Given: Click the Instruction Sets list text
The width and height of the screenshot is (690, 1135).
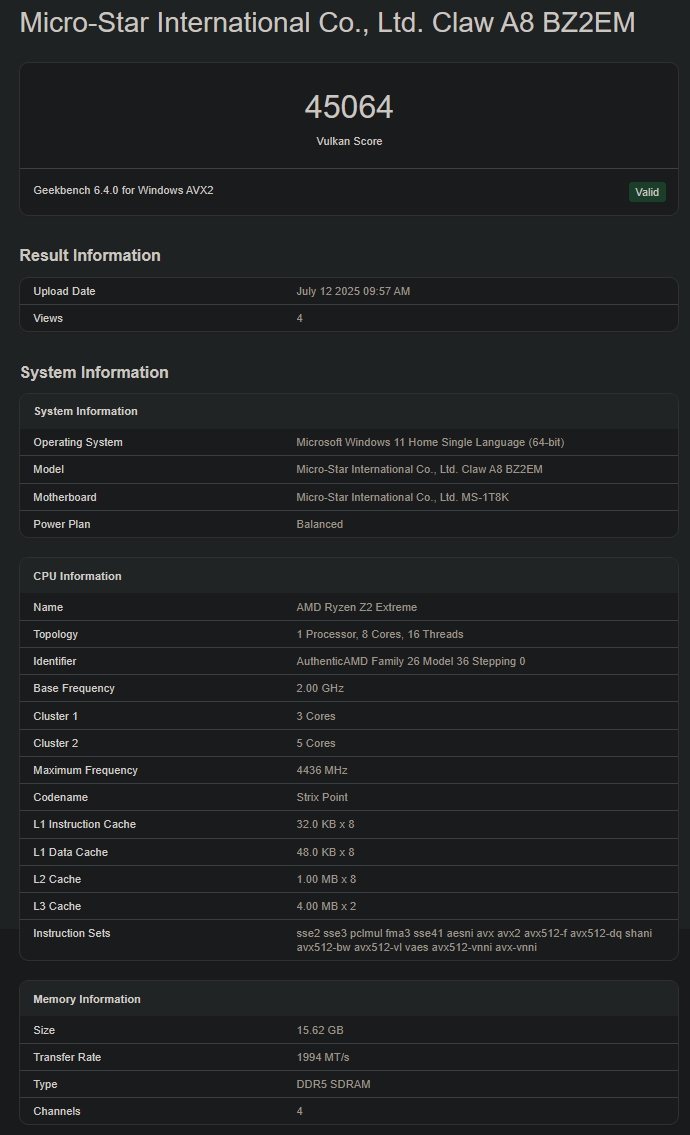Looking at the screenshot, I should [x=473, y=940].
